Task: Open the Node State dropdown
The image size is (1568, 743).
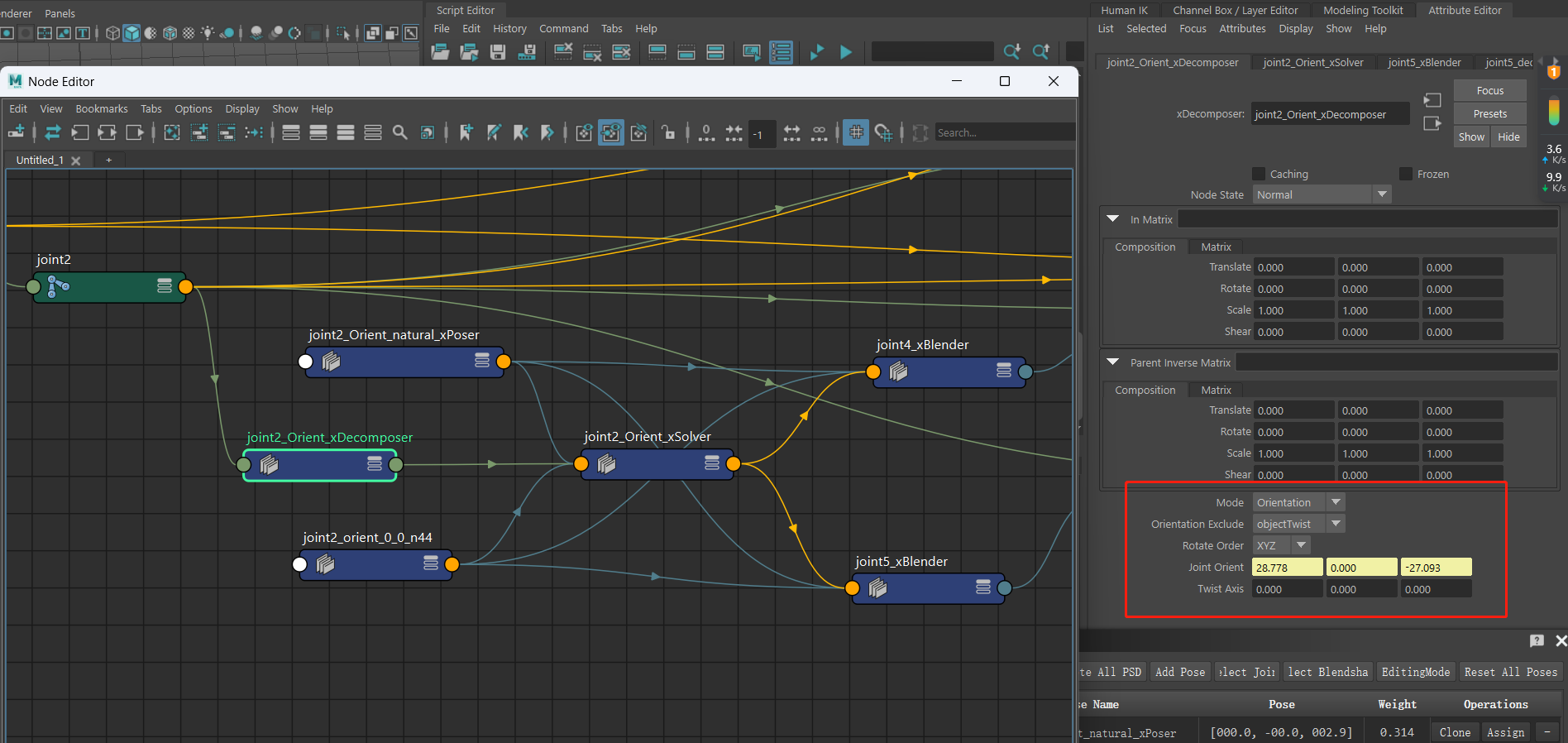Action: 1322,194
